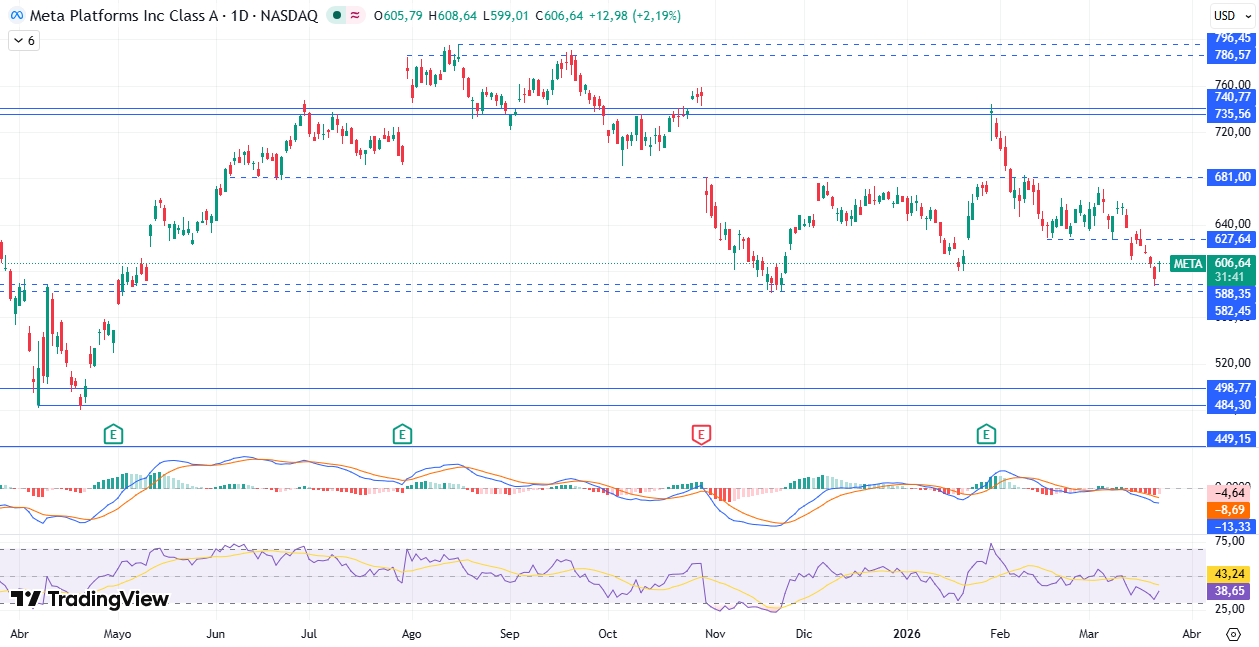Click the Meta logo icon beside symbol name
Viewport: 1259px width, 647px height.
tap(17, 16)
